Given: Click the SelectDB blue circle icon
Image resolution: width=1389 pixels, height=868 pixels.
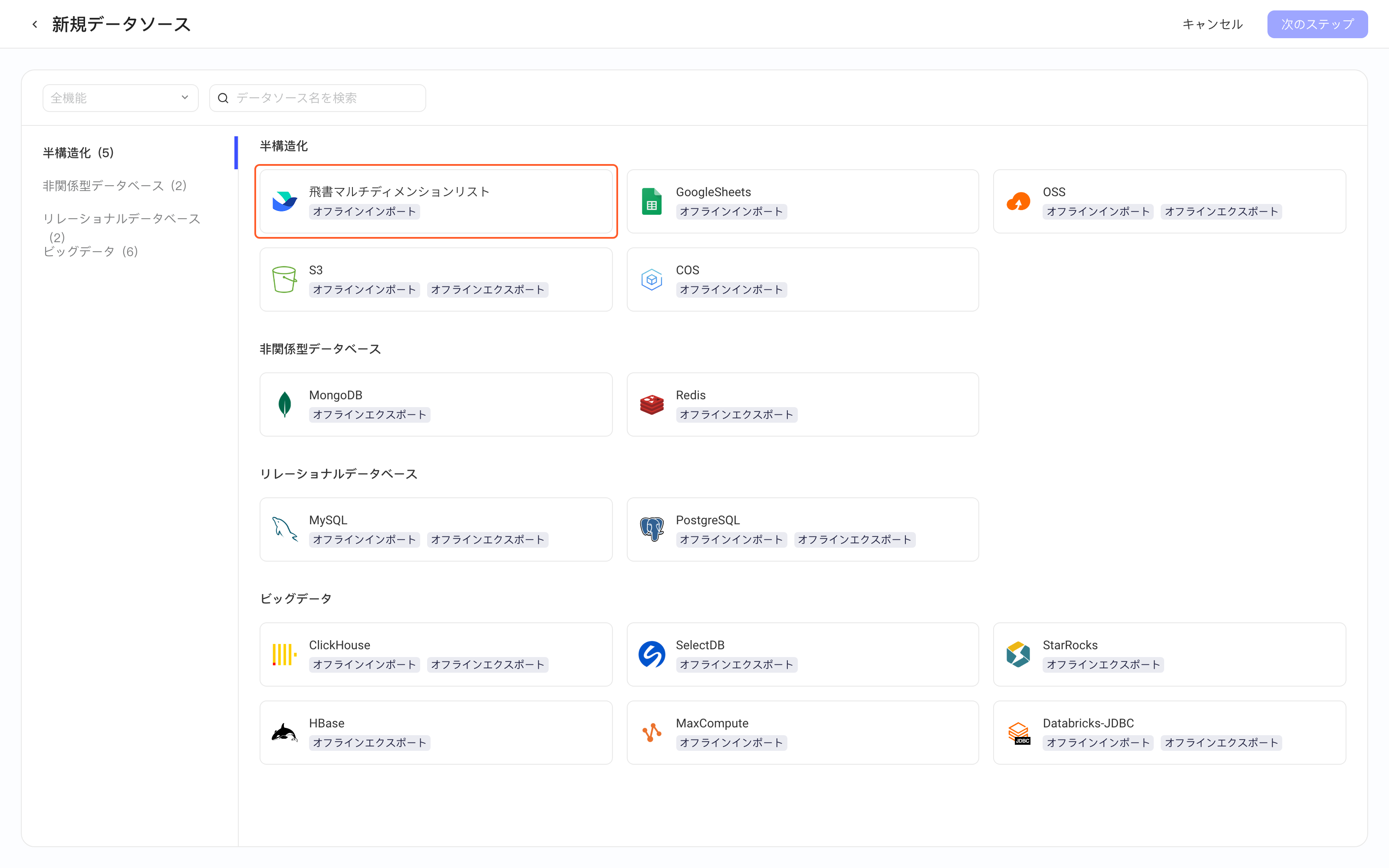Looking at the screenshot, I should pyautogui.click(x=652, y=654).
